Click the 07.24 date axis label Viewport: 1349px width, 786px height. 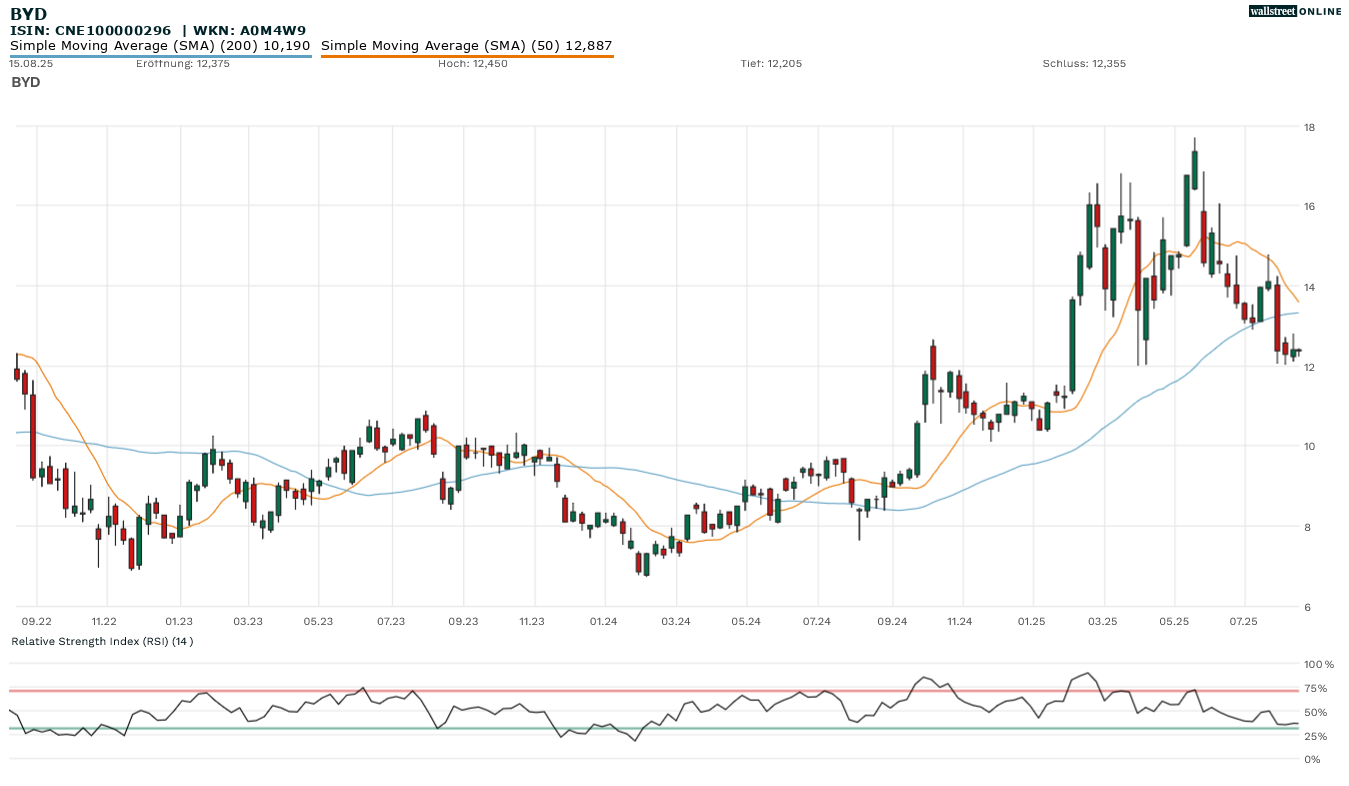817,622
